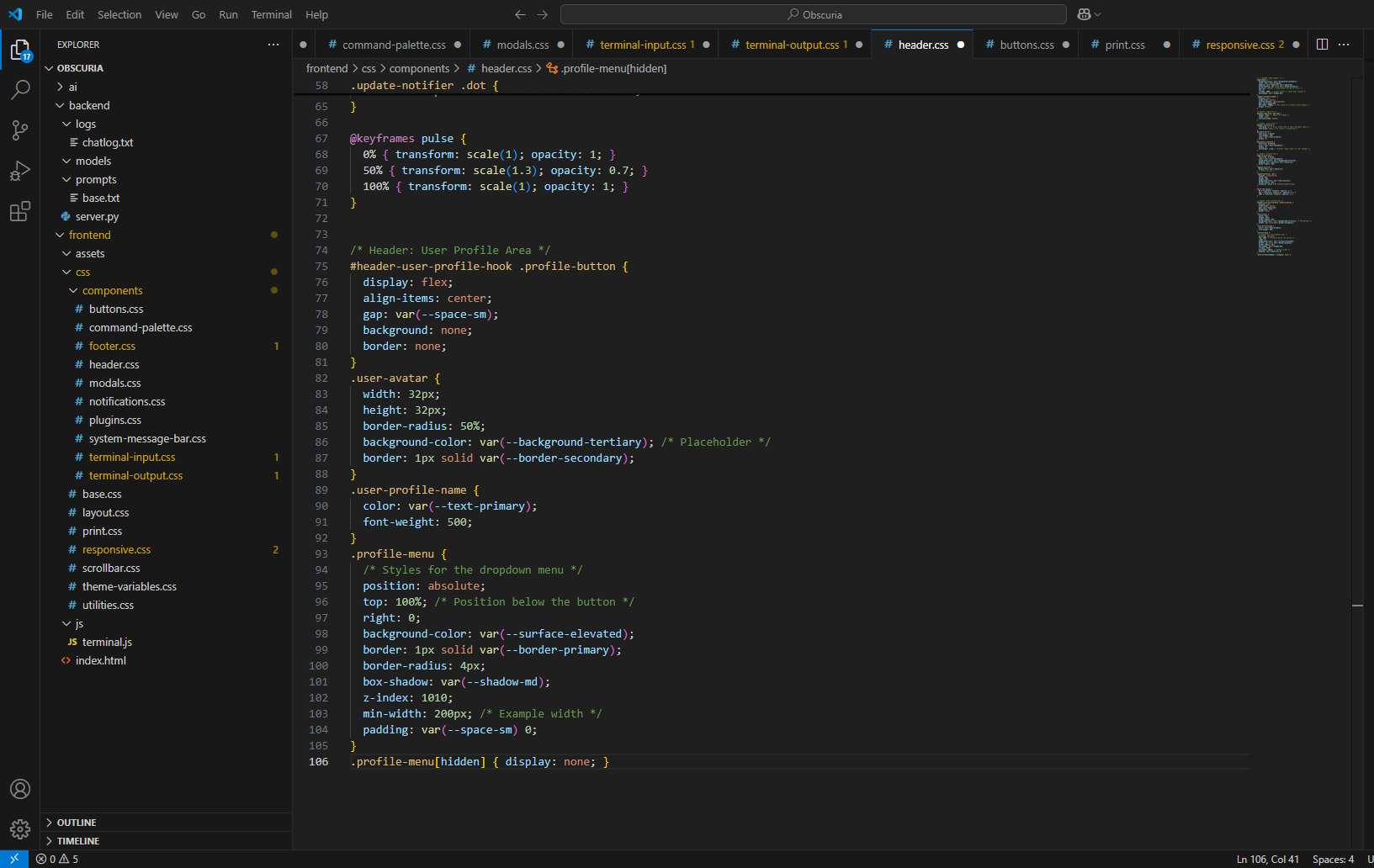The image size is (1374, 868).
Task: Open the Manage gear icon
Action: click(x=20, y=829)
